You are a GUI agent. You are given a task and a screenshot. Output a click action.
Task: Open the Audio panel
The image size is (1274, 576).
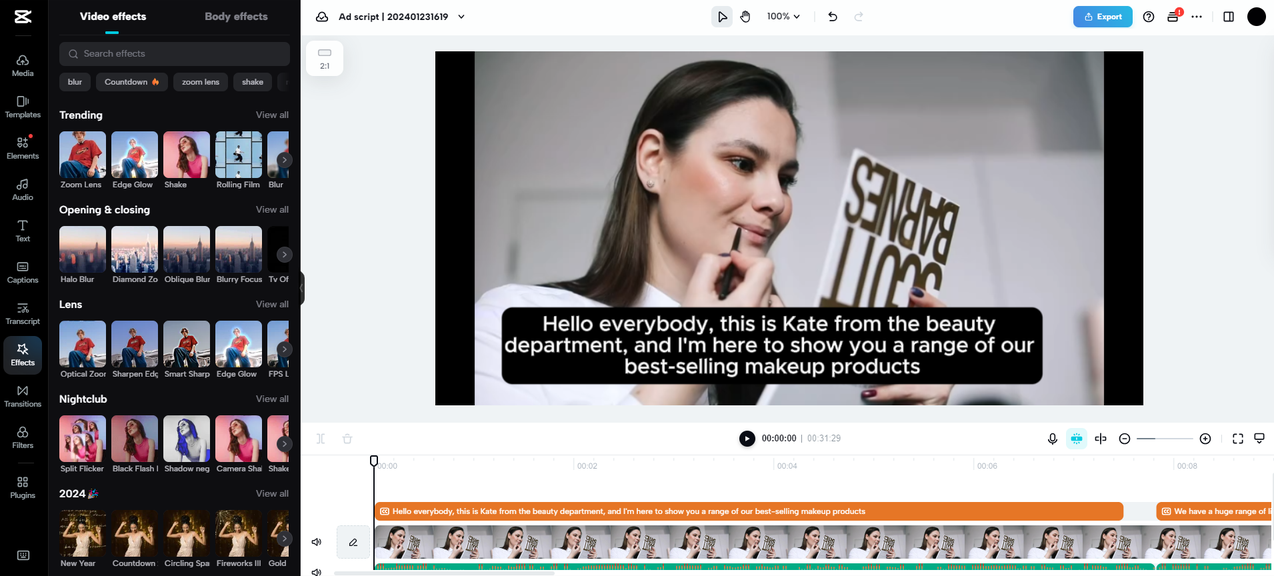[23, 190]
